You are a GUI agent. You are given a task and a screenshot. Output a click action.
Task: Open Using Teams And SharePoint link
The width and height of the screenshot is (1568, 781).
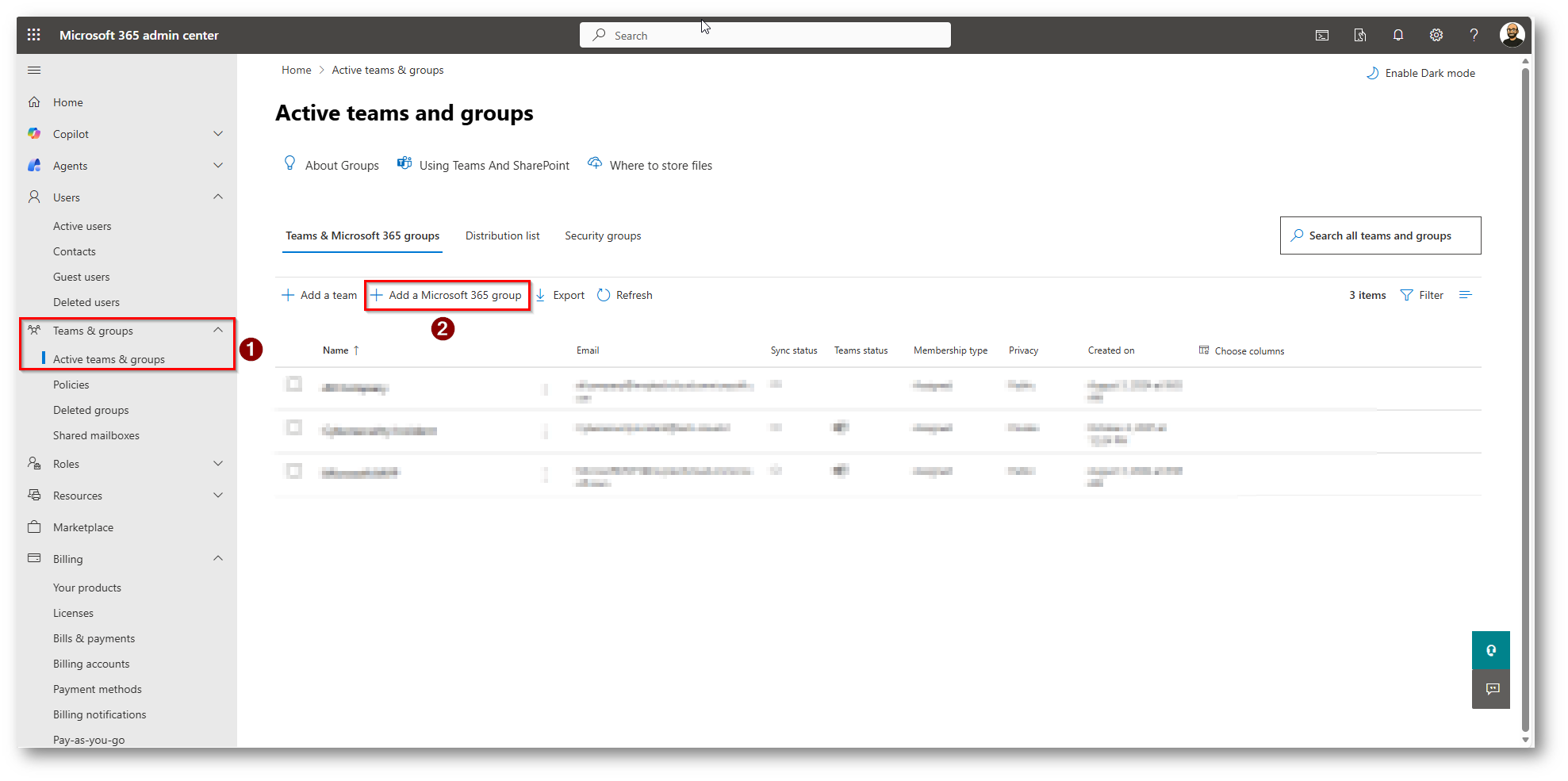point(483,165)
